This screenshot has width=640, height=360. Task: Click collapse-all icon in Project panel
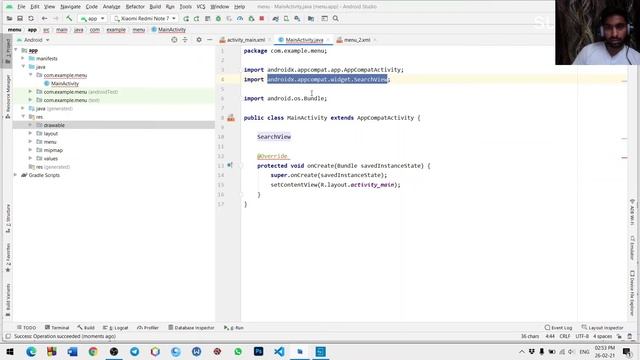point(185,40)
